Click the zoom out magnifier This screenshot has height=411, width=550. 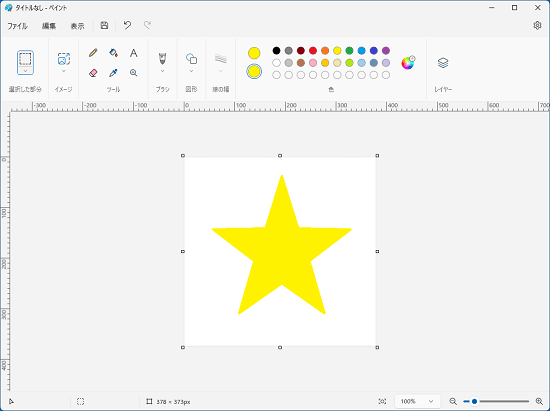(x=453, y=401)
